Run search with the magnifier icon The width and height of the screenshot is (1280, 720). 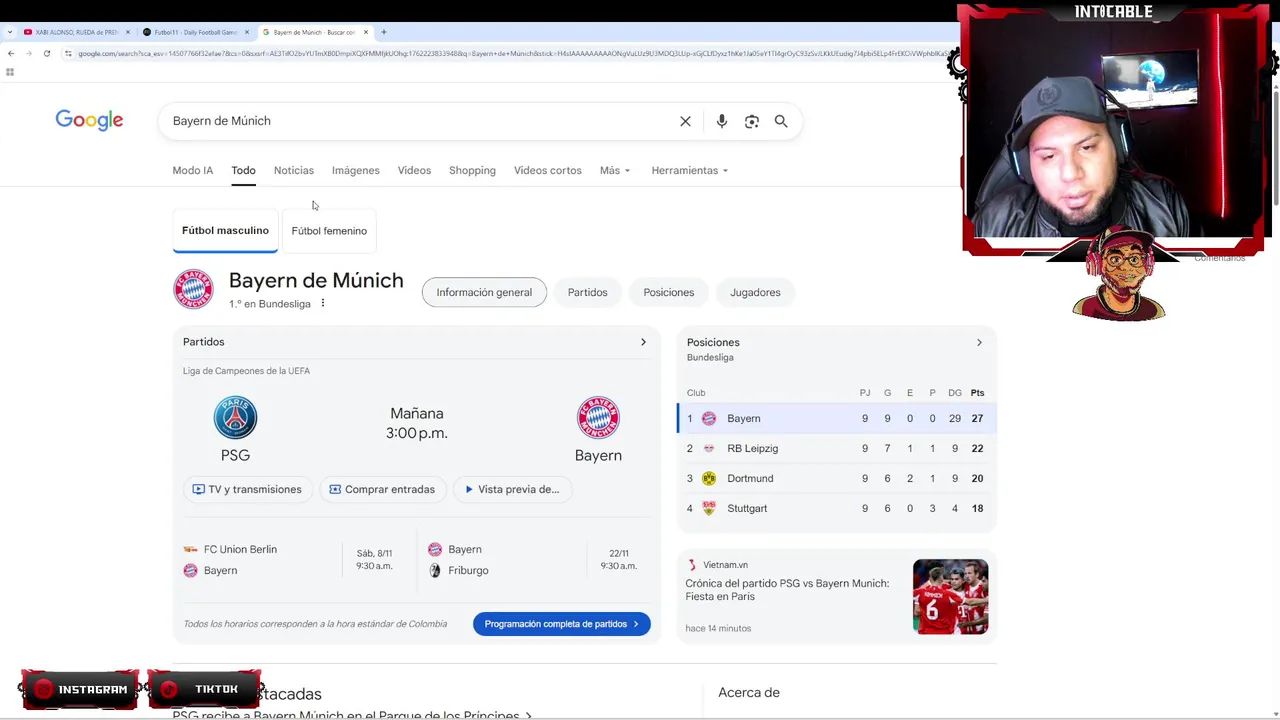pos(781,121)
